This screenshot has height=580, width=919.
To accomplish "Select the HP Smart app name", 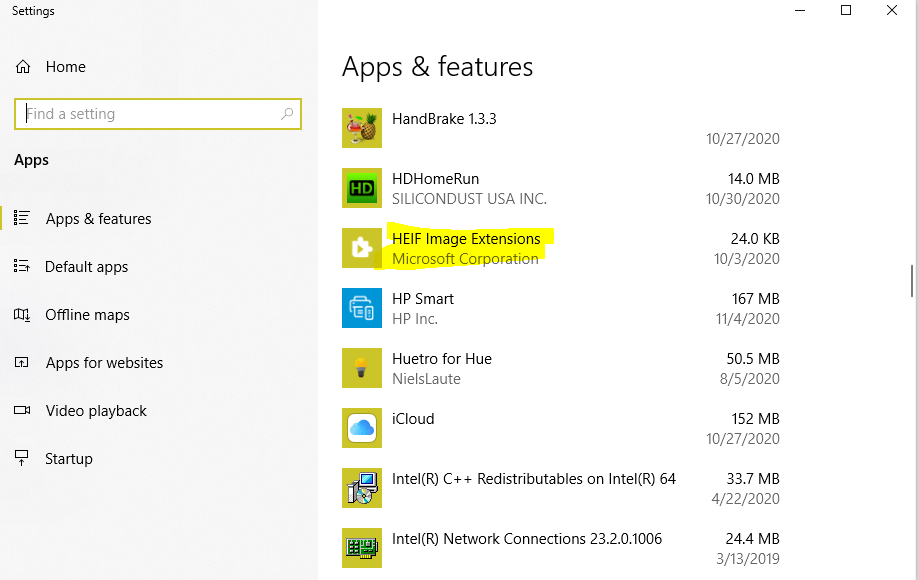I will pyautogui.click(x=423, y=299).
